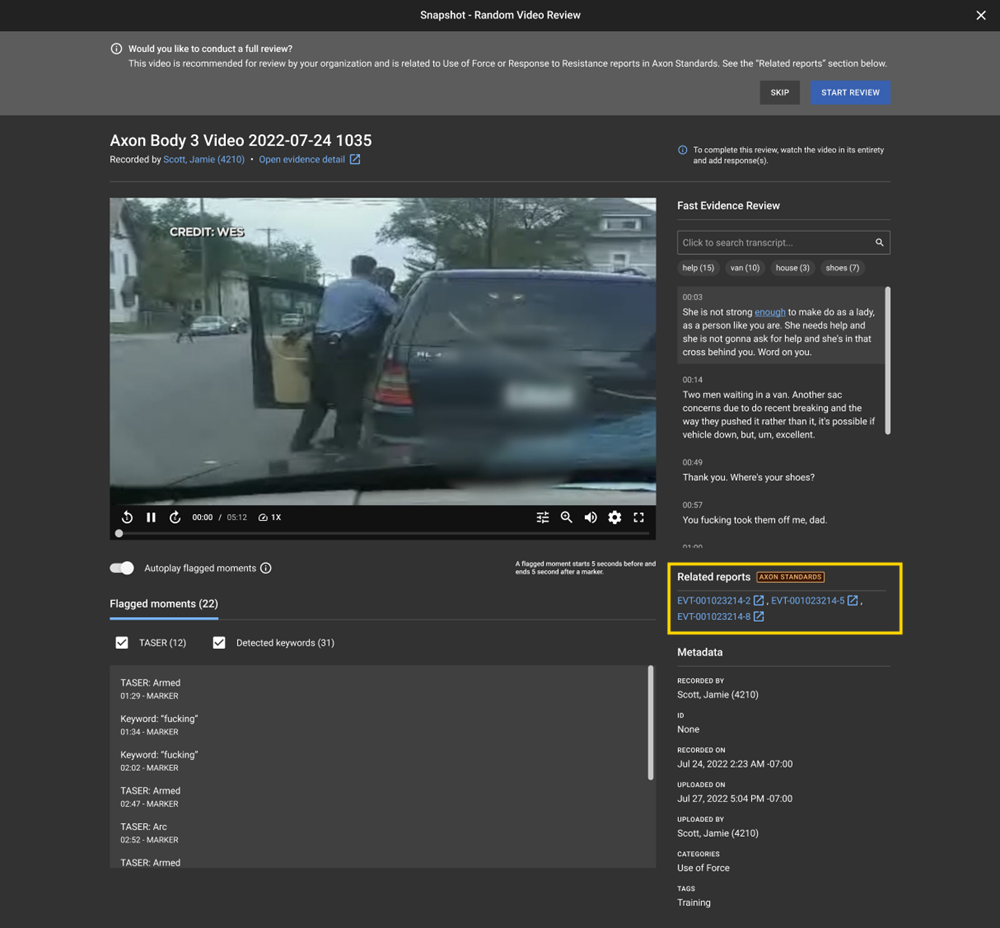Viewport: 1000px width, 928px height.
Task: Click the skip forward icon in player
Action: (175, 517)
